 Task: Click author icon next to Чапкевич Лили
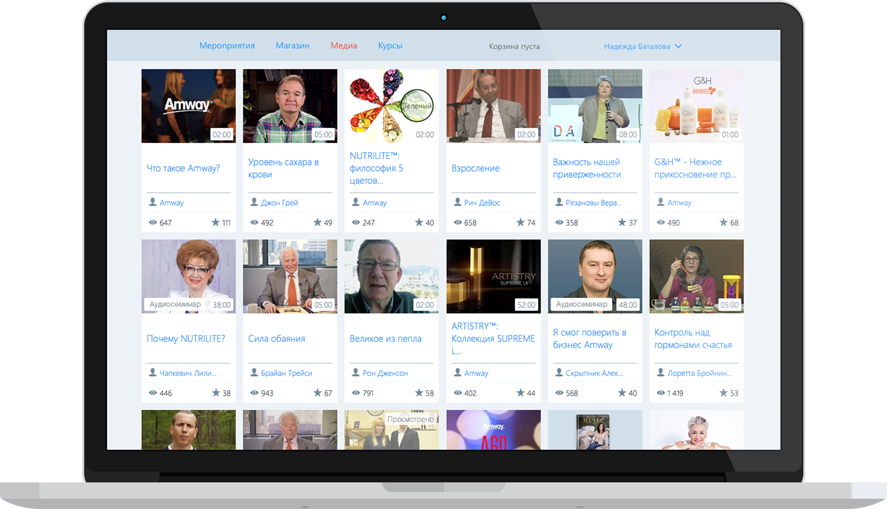tap(152, 372)
